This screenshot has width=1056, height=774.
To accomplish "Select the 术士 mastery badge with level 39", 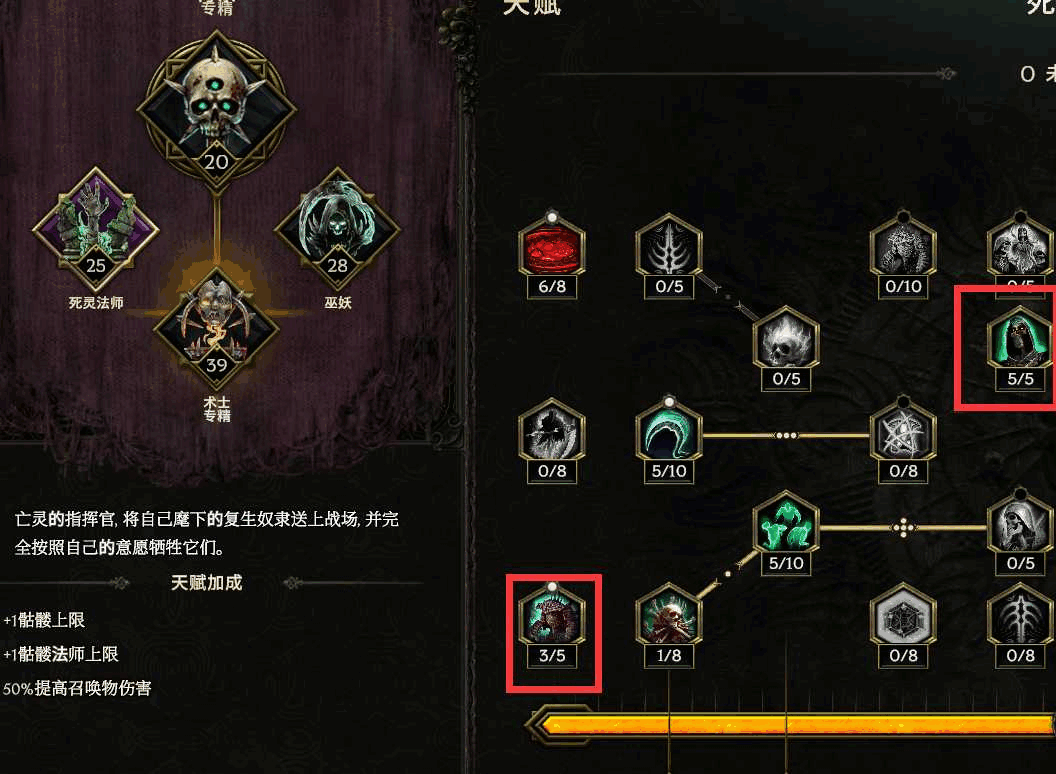I will 216,329.
